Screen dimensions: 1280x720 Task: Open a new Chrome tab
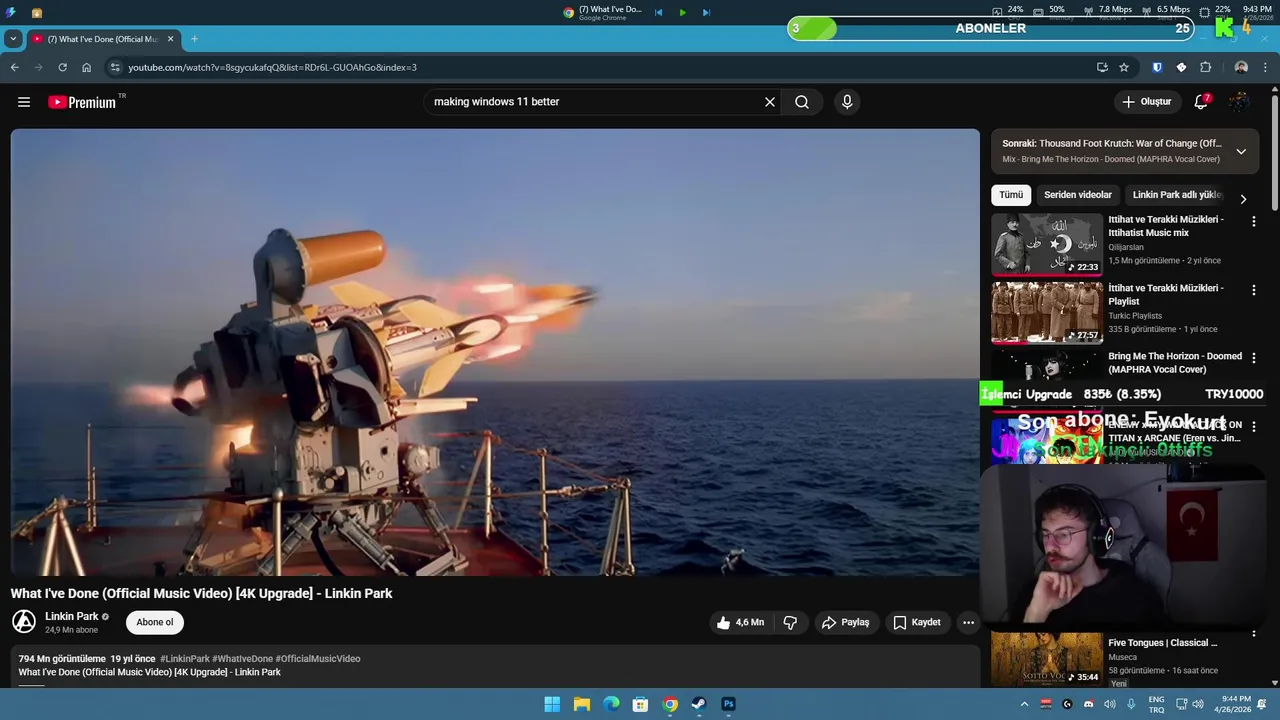(x=194, y=39)
